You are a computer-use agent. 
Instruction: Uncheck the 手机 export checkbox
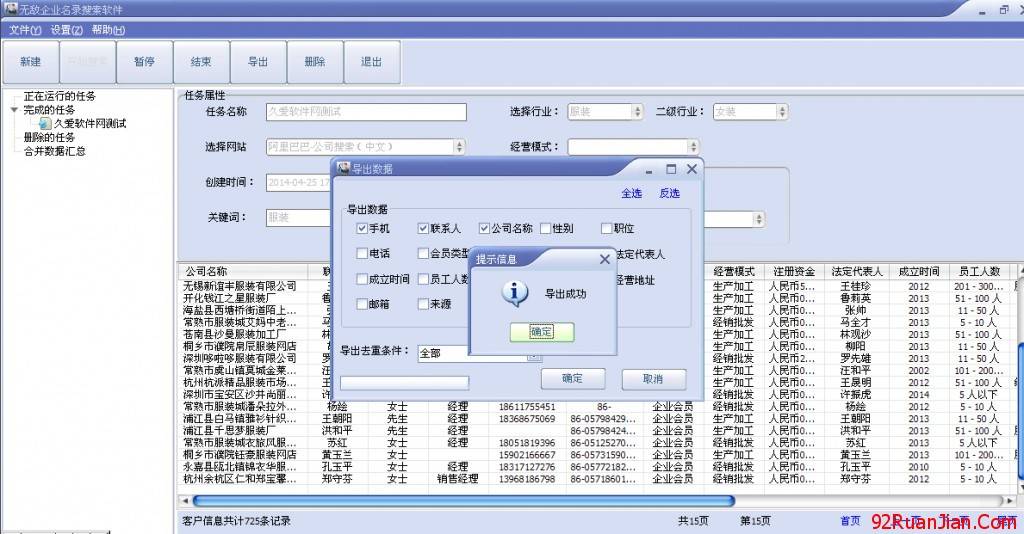(362, 228)
